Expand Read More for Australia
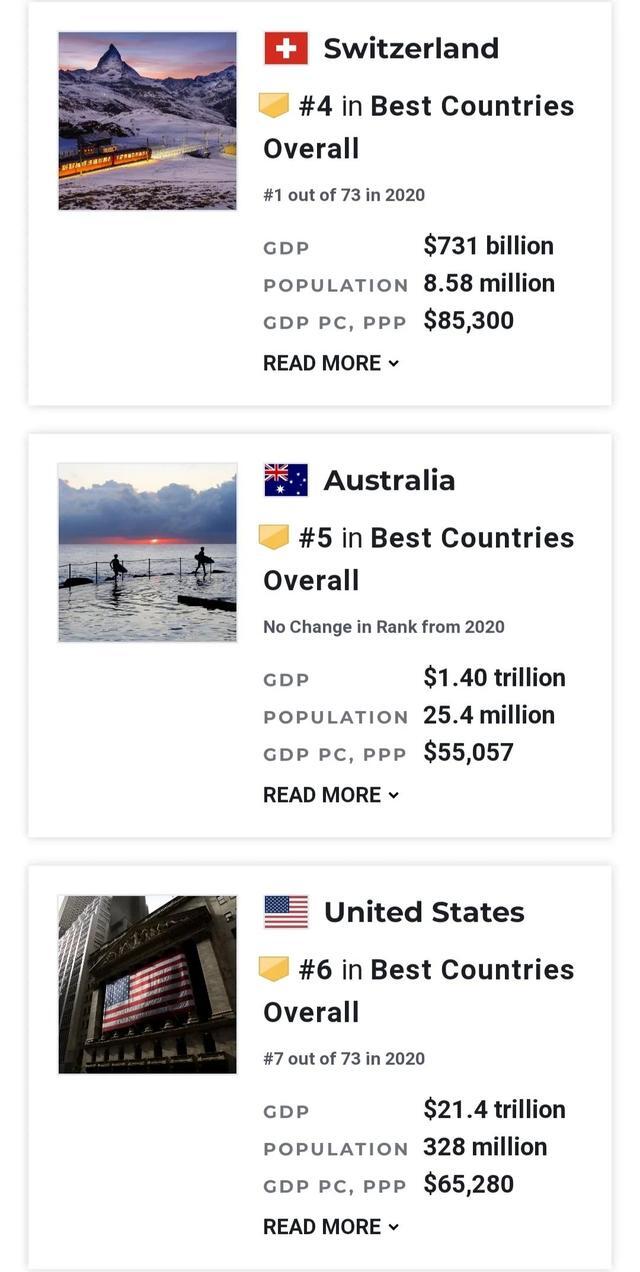This screenshot has height=1272, width=640. [x=330, y=795]
